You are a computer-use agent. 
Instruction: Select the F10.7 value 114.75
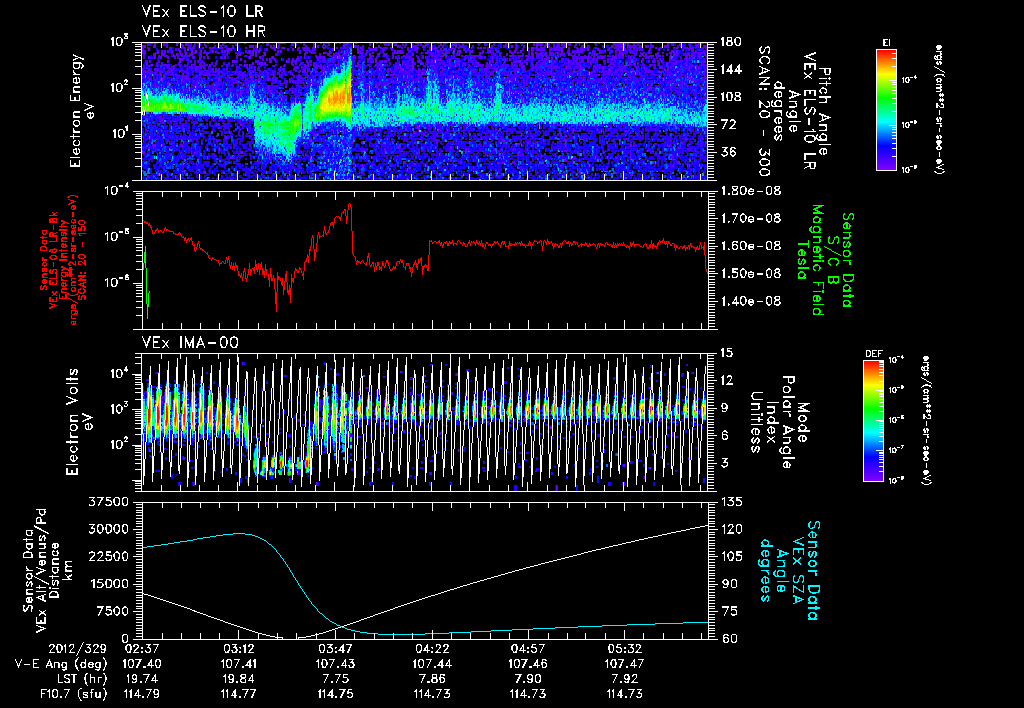[335, 694]
